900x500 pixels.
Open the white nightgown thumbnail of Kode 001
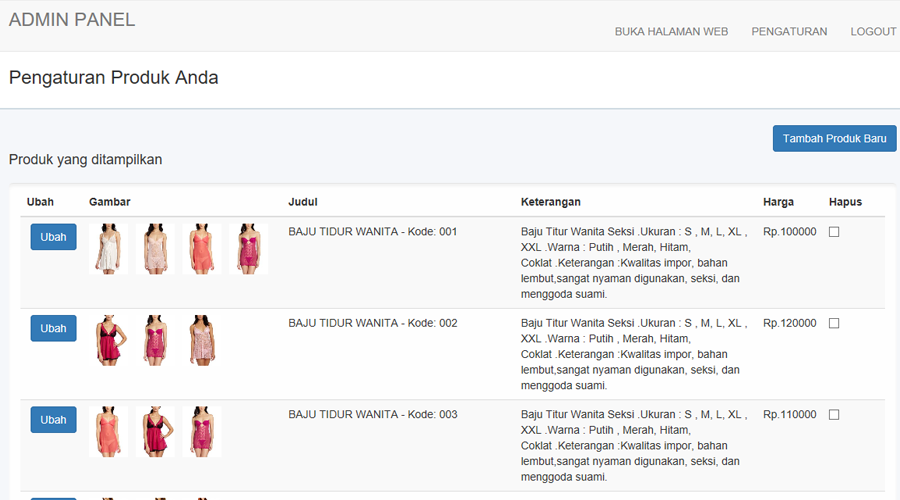pos(108,249)
